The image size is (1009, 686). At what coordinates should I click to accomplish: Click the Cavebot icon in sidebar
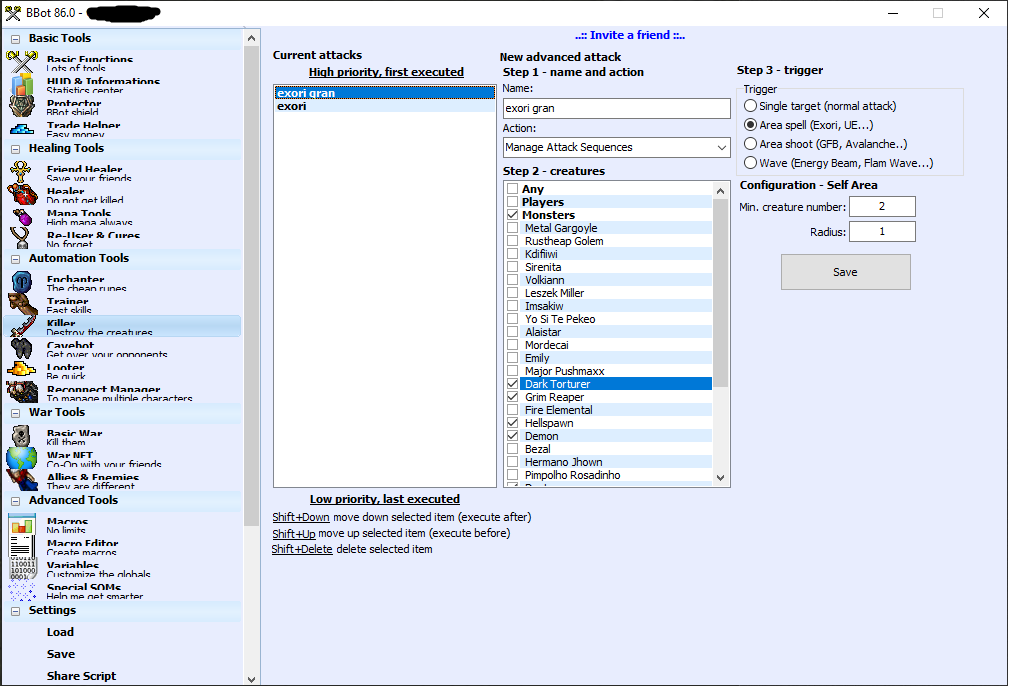22,349
